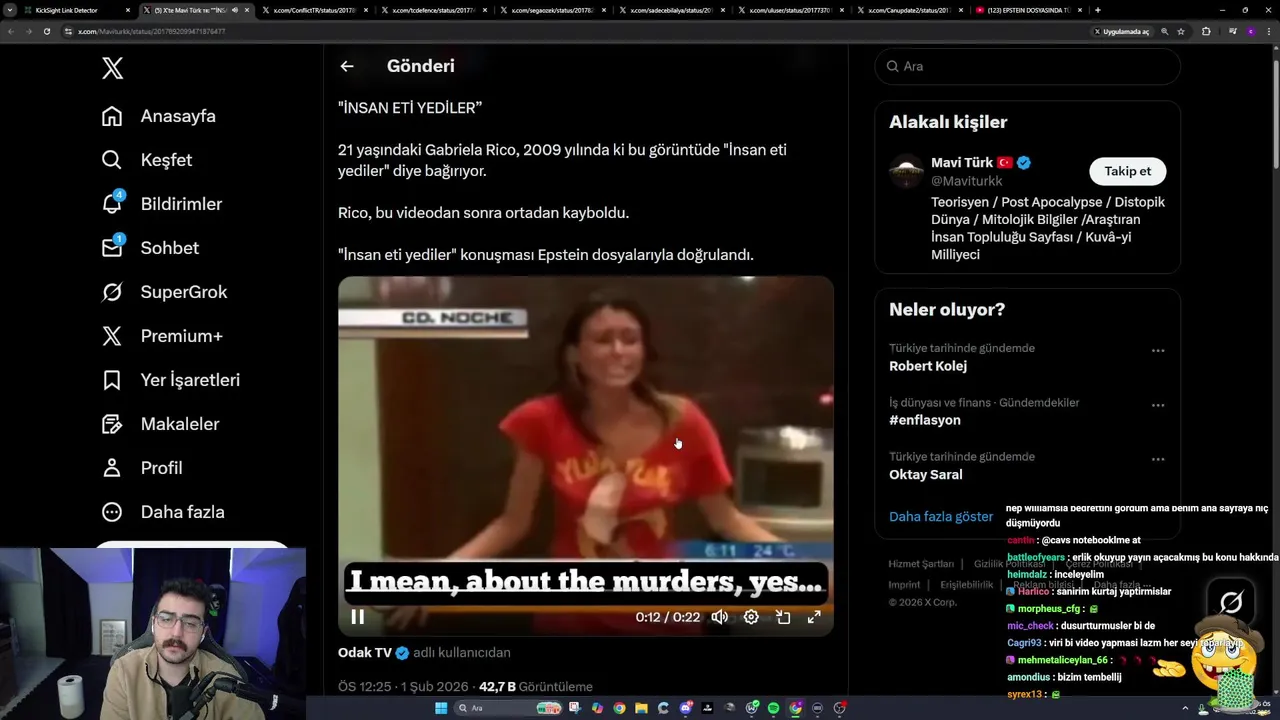Open Spotify from the taskbar
The image size is (1280, 720).
(x=773, y=708)
